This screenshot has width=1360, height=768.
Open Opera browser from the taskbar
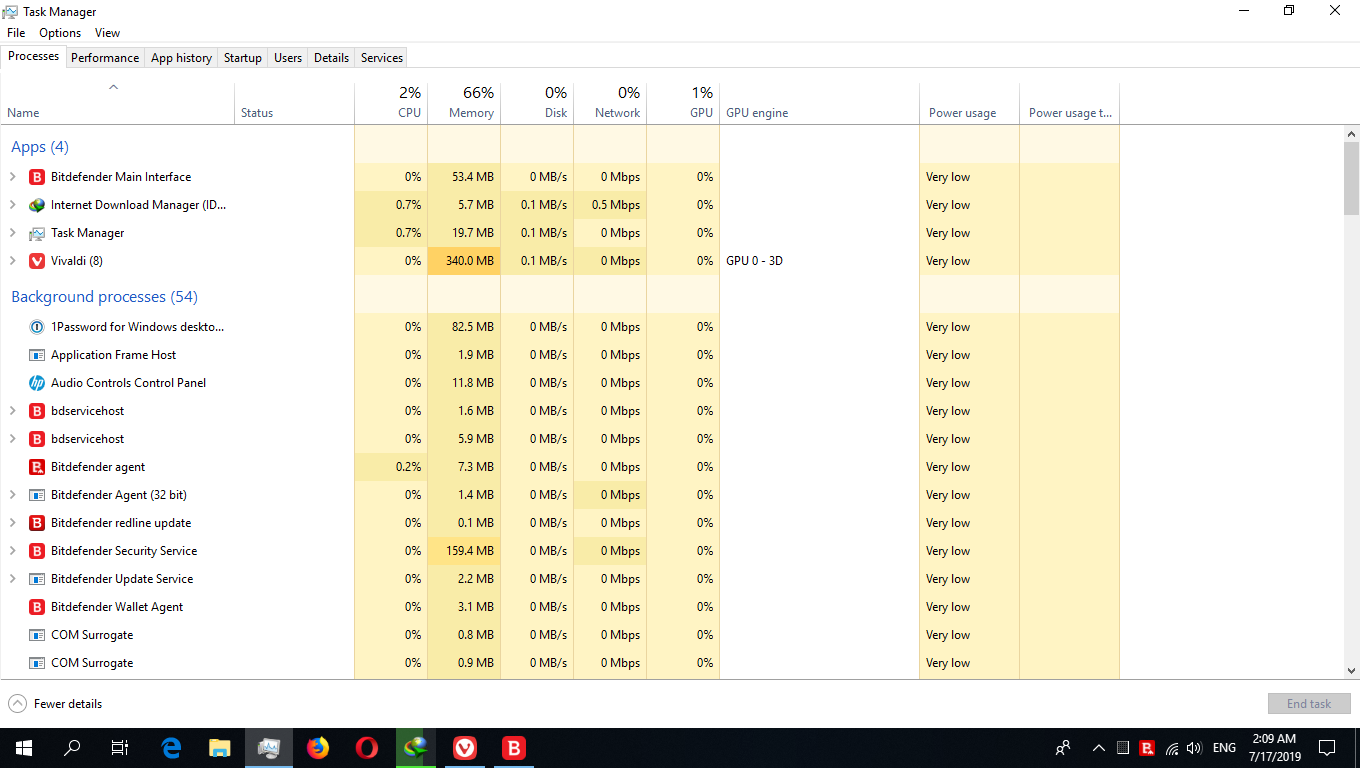click(367, 747)
